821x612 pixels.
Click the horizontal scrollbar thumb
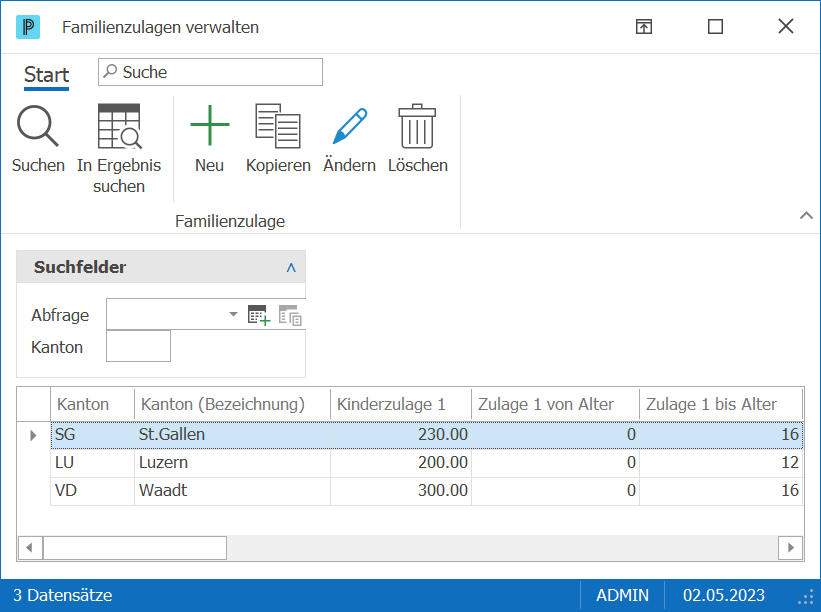tap(135, 548)
